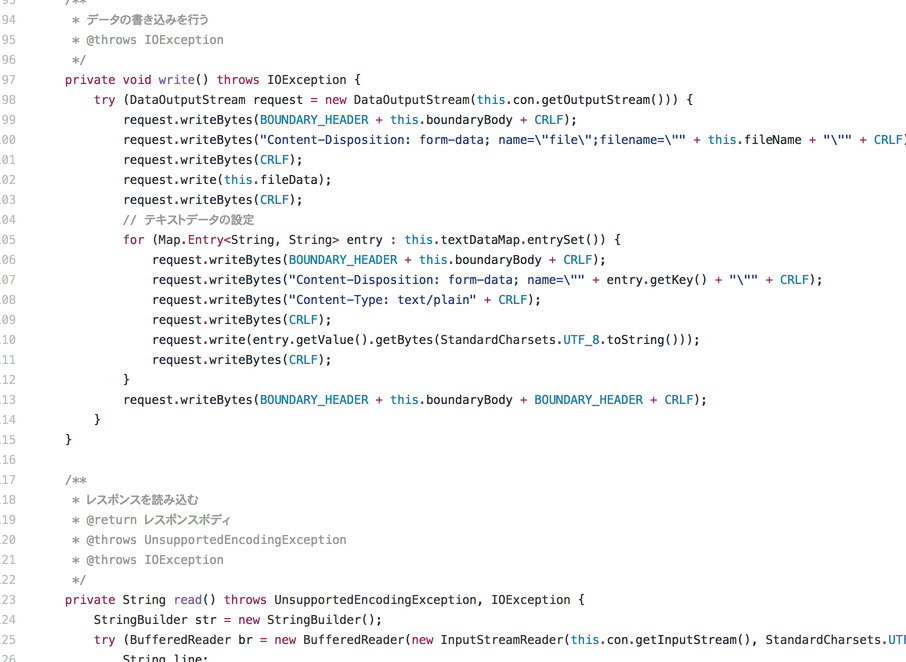Click "@throws IOException" in the Javadoc above write()
The height and width of the screenshot is (662, 906).
(x=155, y=40)
